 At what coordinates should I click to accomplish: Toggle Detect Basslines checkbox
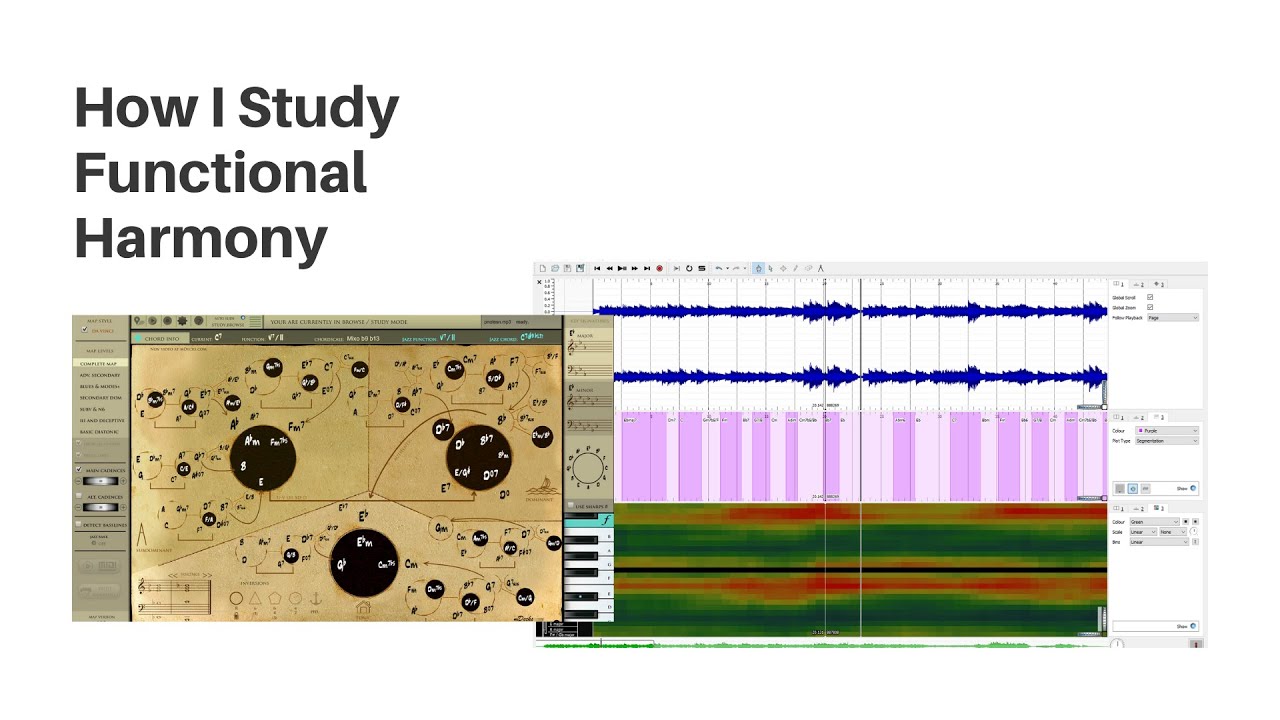click(x=78, y=524)
